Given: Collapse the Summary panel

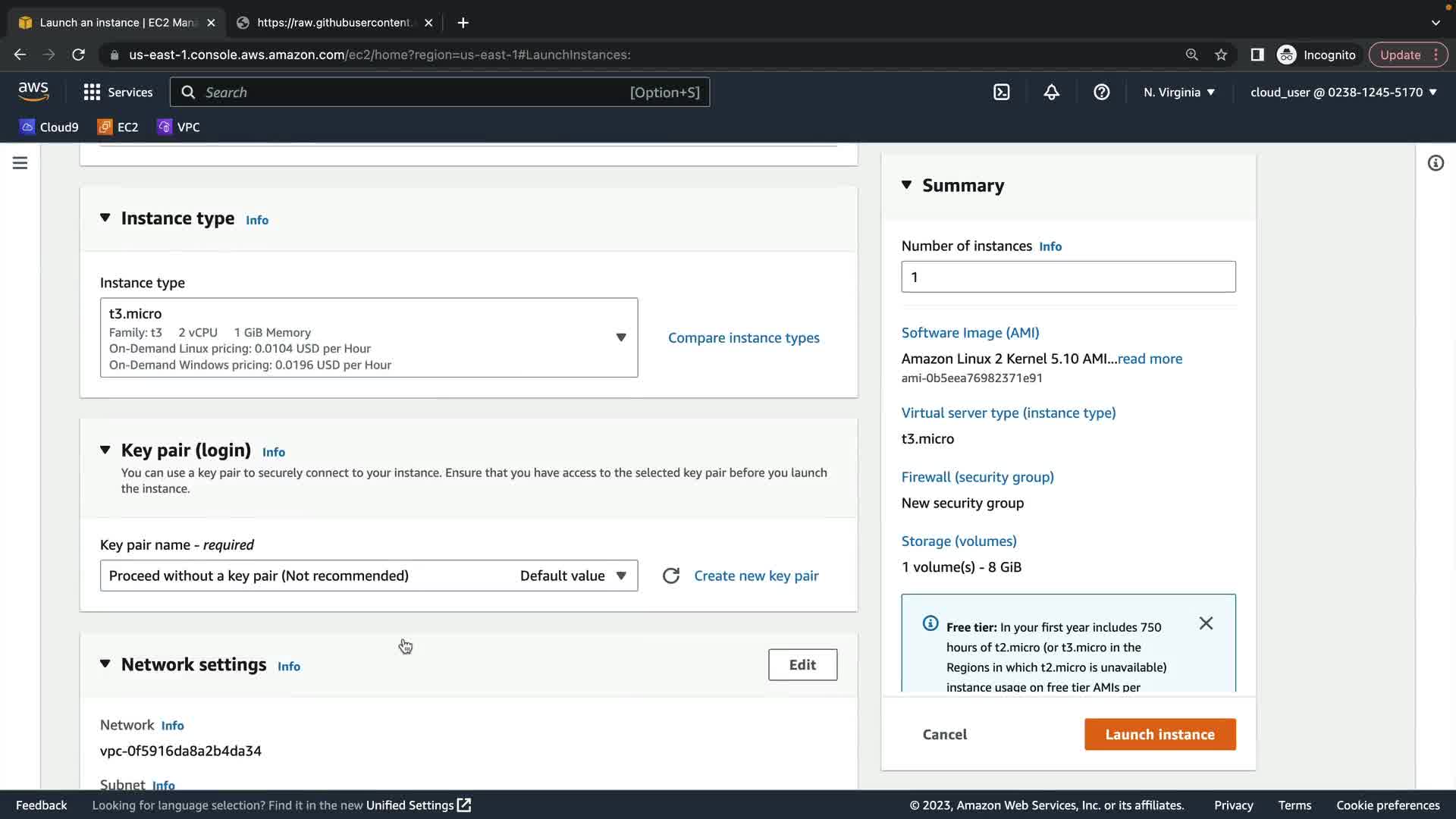Looking at the screenshot, I should point(906,185).
